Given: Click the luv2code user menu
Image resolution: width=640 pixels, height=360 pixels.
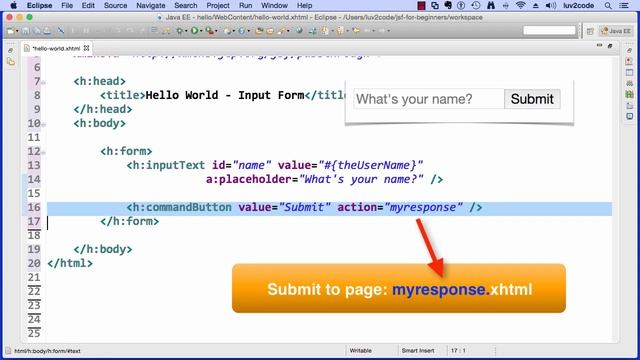Looking at the screenshot, I should tap(578, 5).
